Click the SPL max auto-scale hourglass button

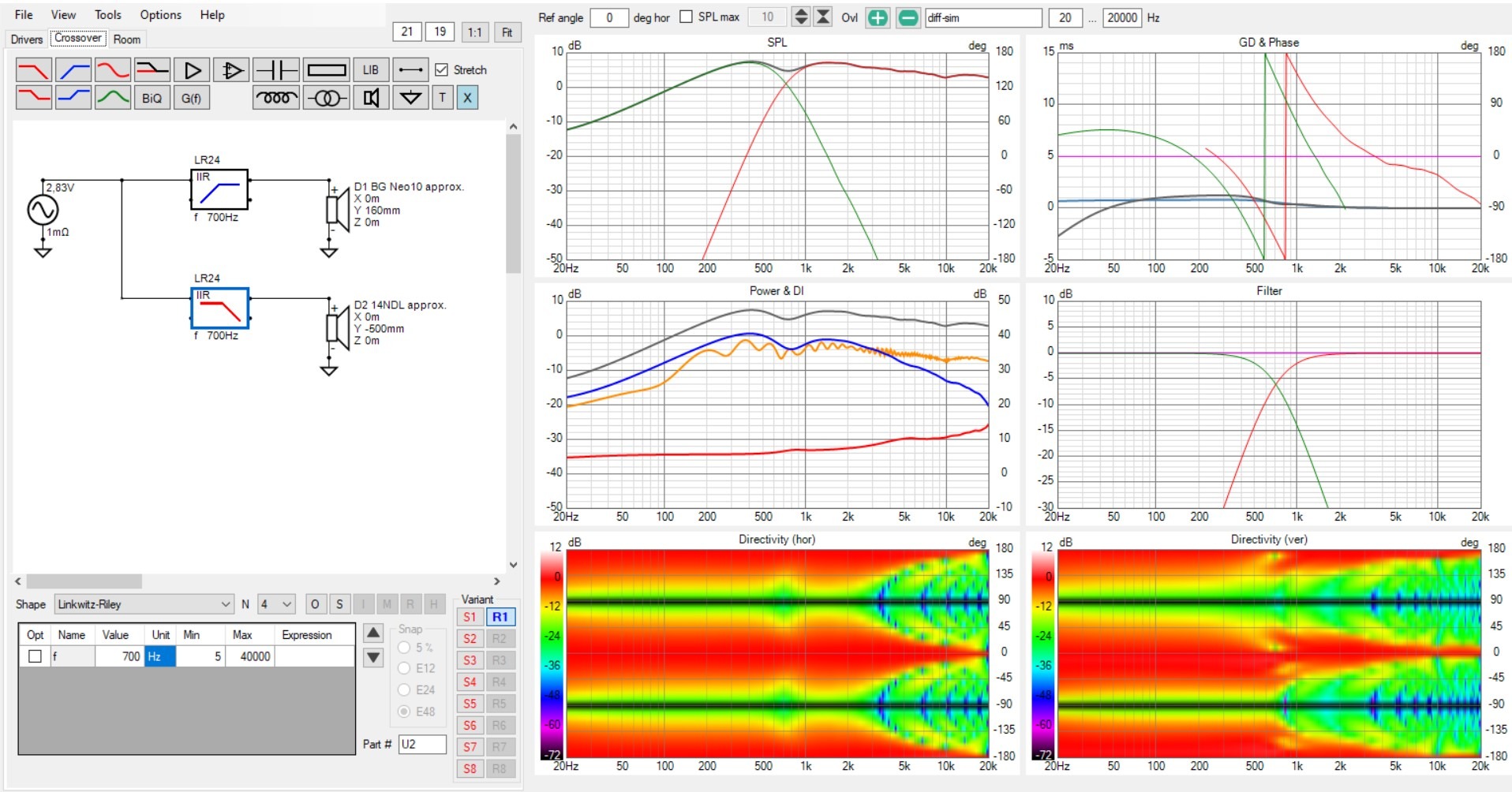point(823,17)
